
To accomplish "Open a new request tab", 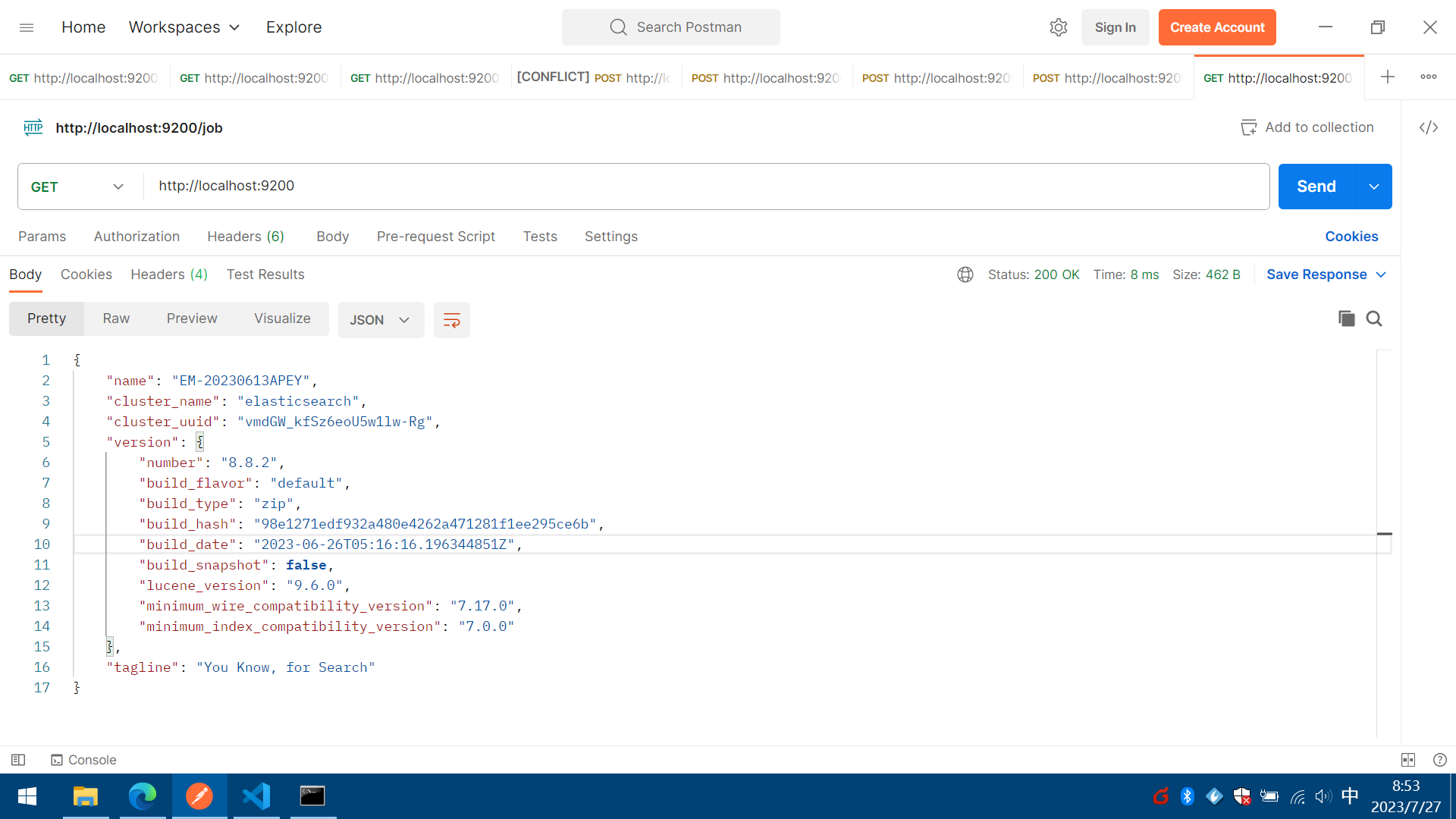I will (1387, 77).
